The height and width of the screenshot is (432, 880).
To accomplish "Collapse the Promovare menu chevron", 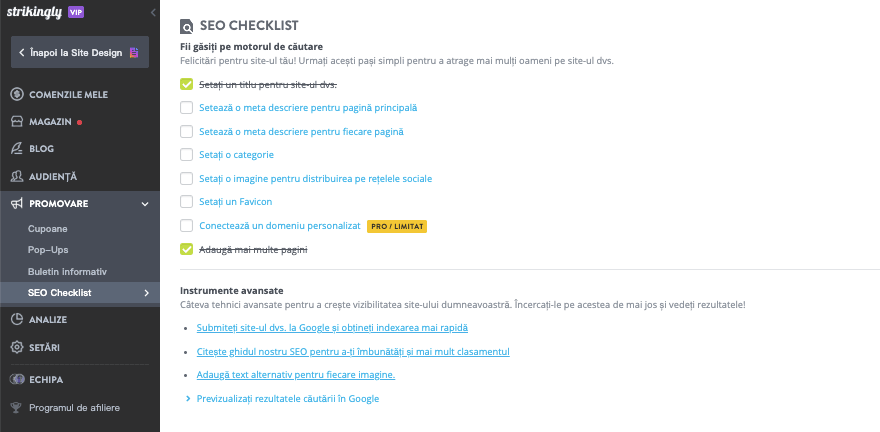I will coord(146,204).
